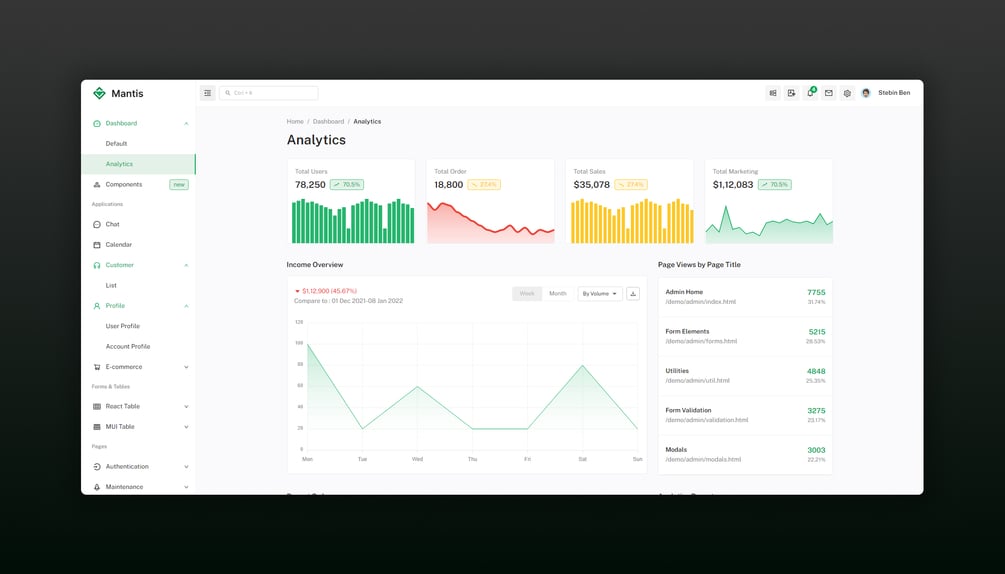Click the E-commerce cart icon
This screenshot has height=574, width=1005.
pos(97,367)
